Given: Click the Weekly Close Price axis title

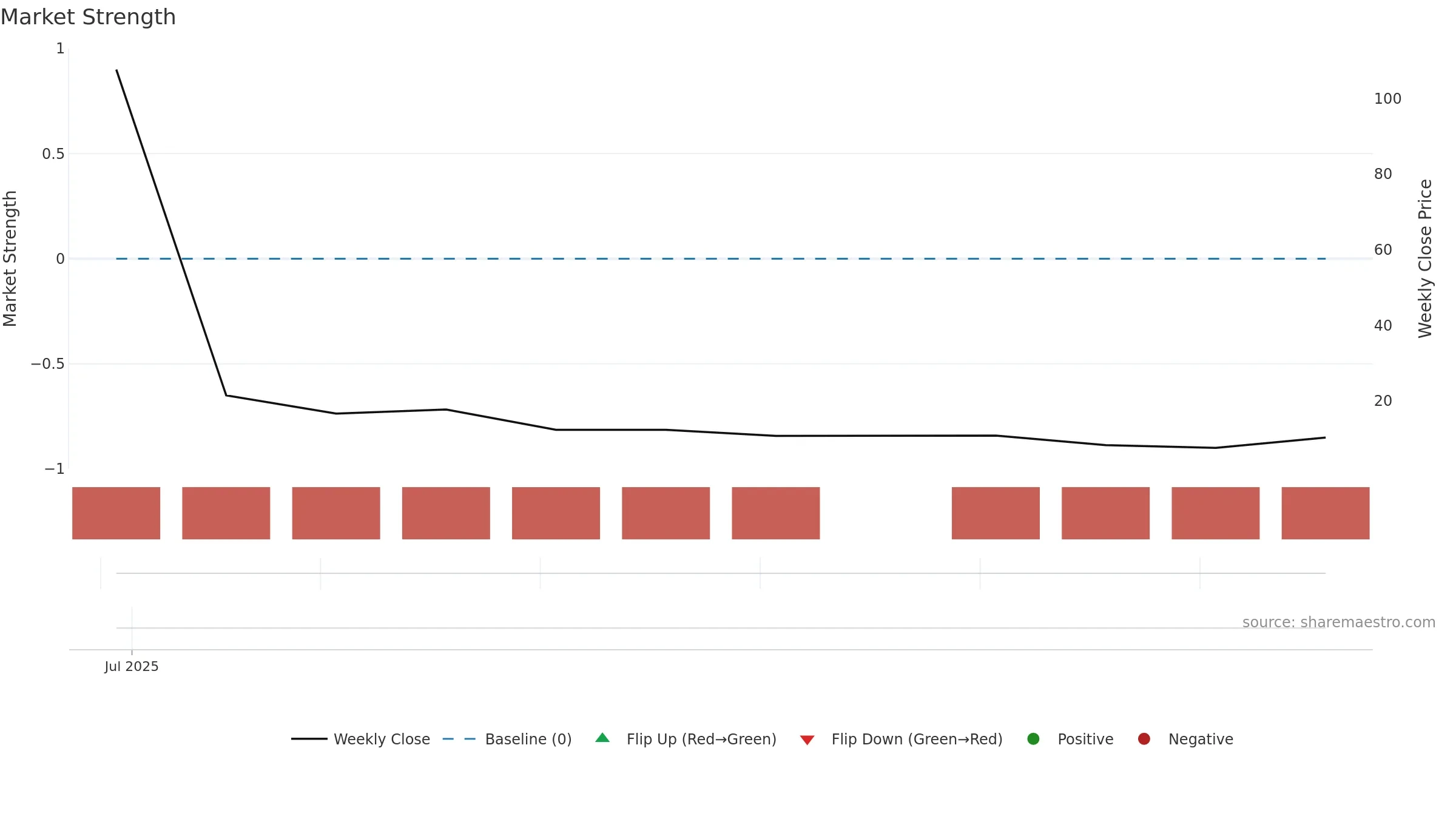Looking at the screenshot, I should [1425, 258].
